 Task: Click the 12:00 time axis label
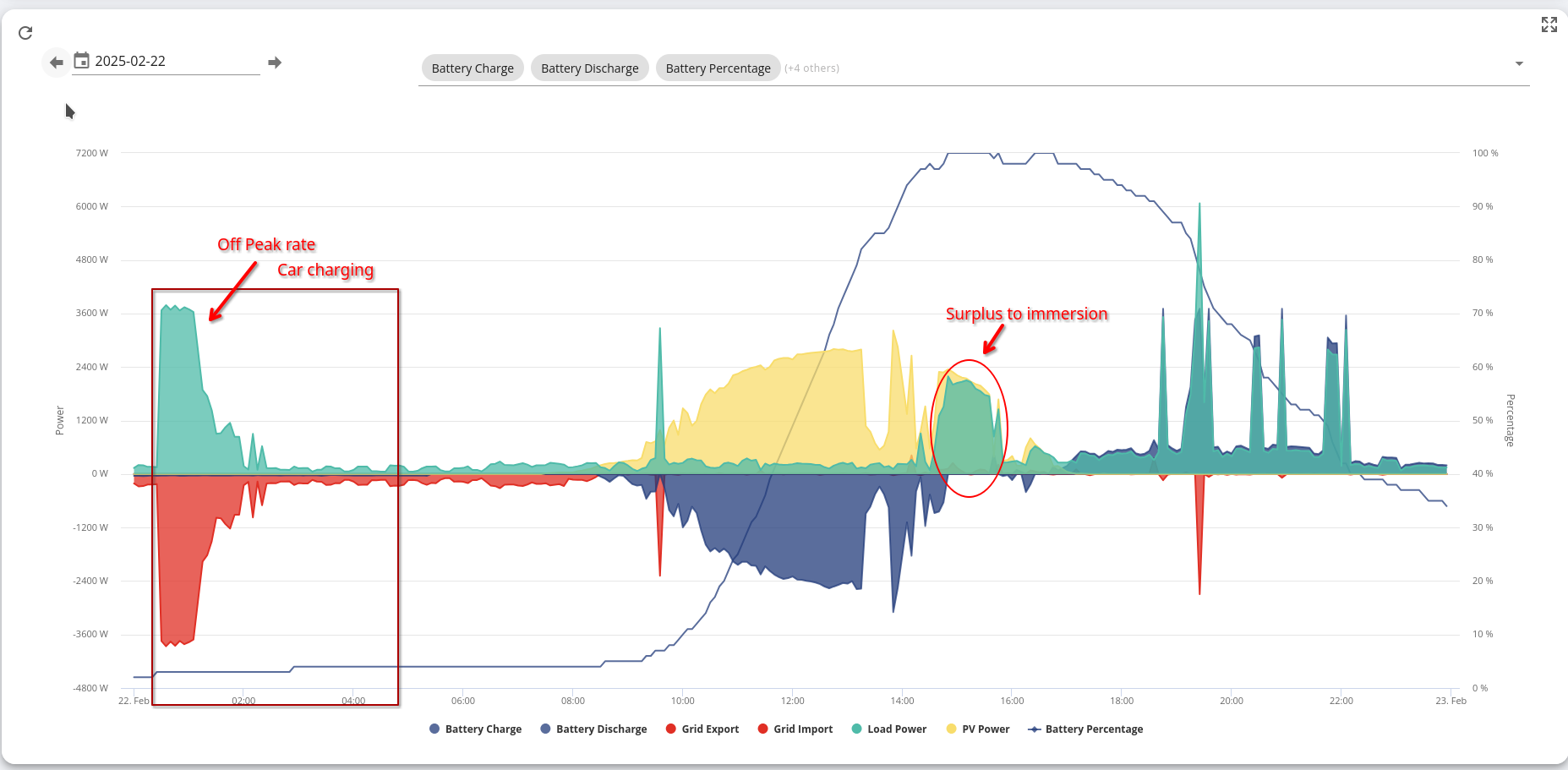click(x=792, y=701)
